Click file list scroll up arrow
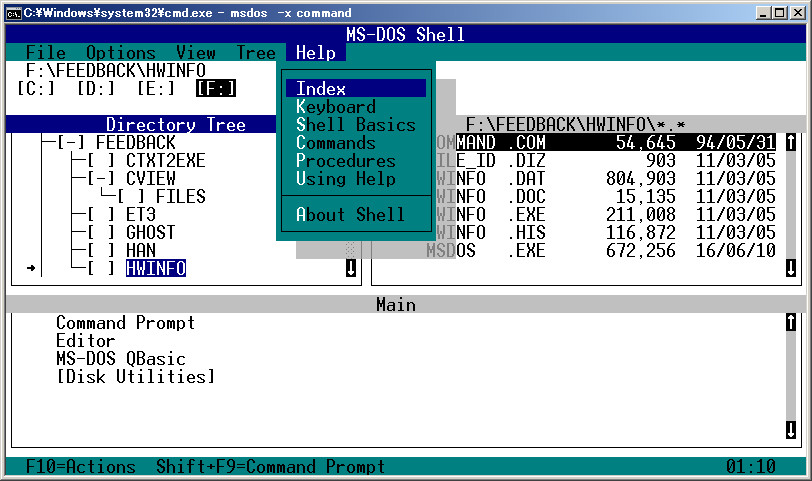812x481 pixels. click(x=790, y=142)
